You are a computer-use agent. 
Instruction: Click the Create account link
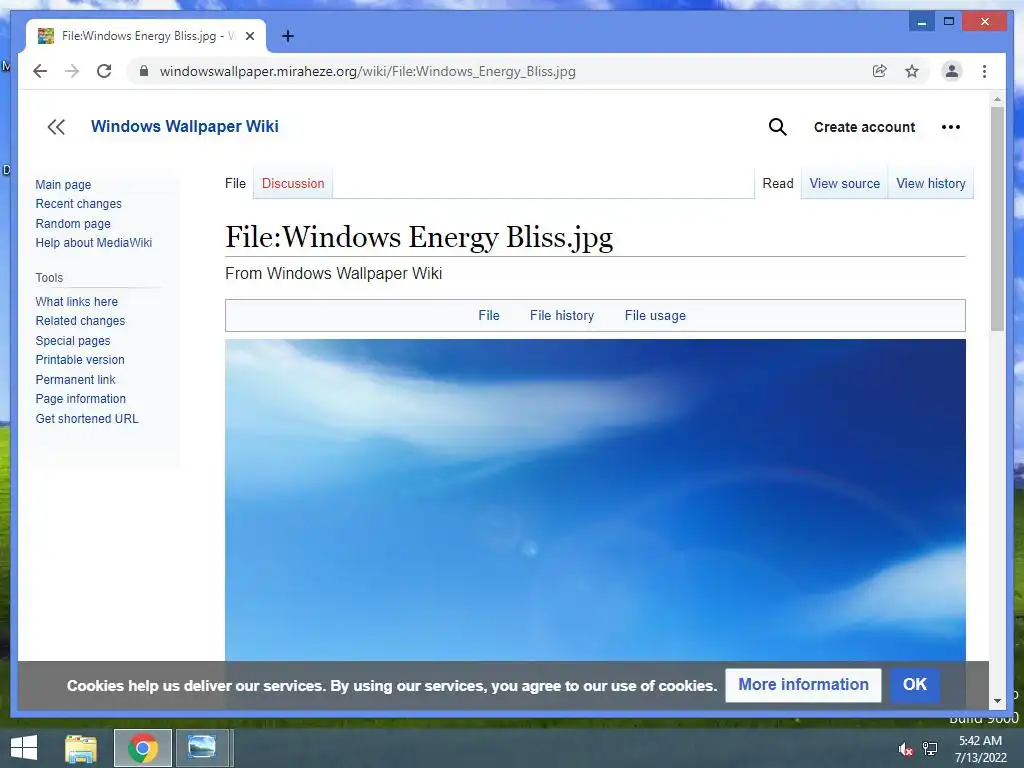point(864,127)
